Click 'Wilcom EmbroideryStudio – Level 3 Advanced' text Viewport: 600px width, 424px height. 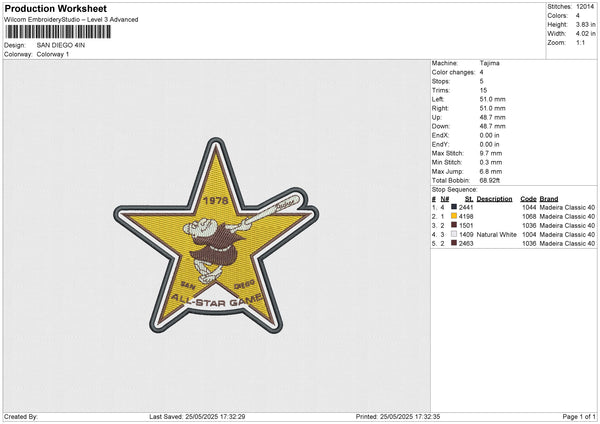71,20
